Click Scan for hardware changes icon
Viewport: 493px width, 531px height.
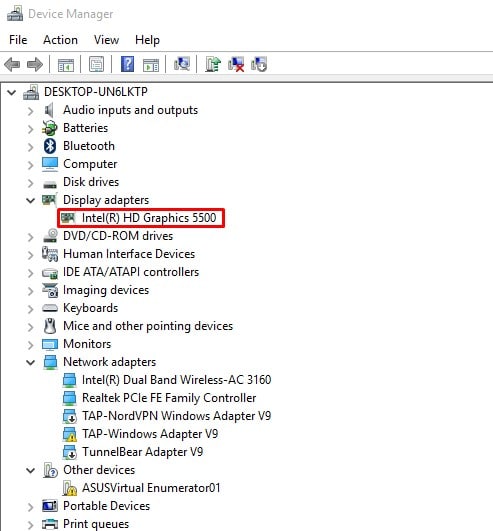[182, 64]
